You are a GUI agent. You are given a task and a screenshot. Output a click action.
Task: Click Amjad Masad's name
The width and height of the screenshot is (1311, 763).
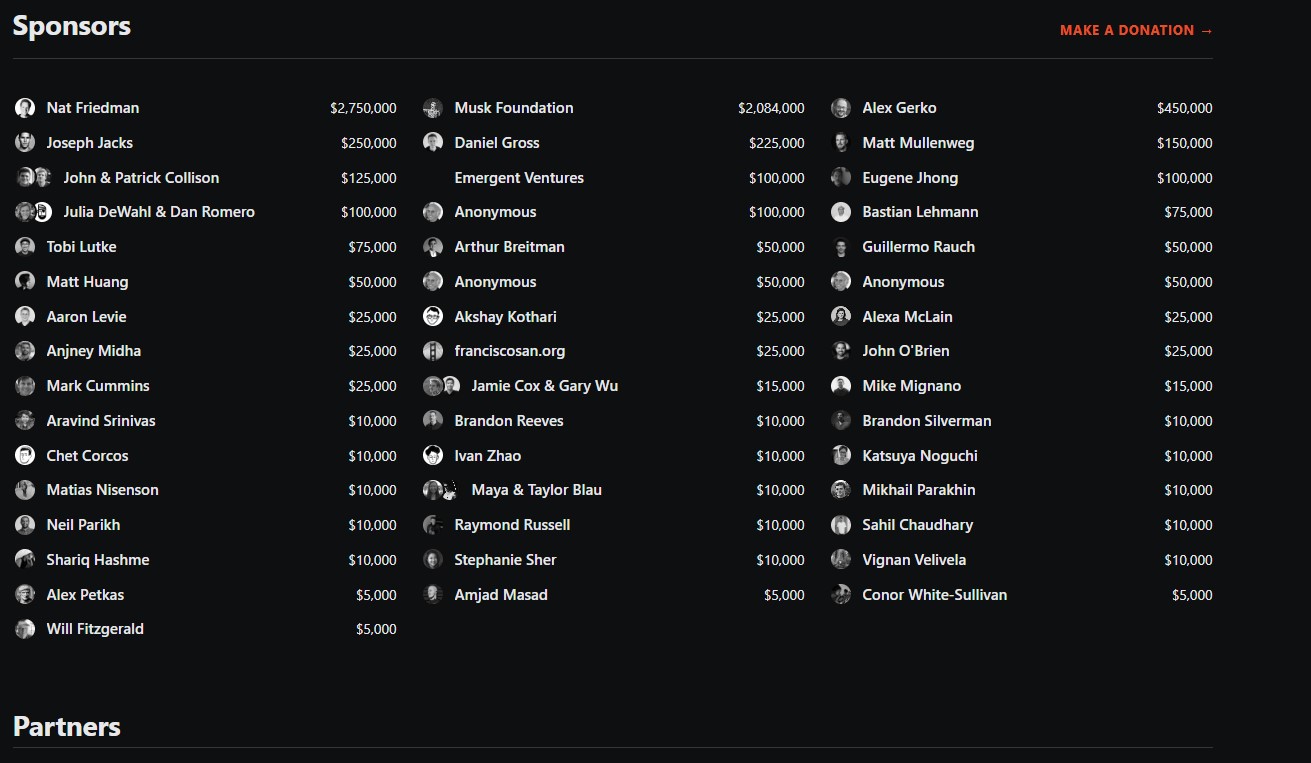[x=501, y=595]
